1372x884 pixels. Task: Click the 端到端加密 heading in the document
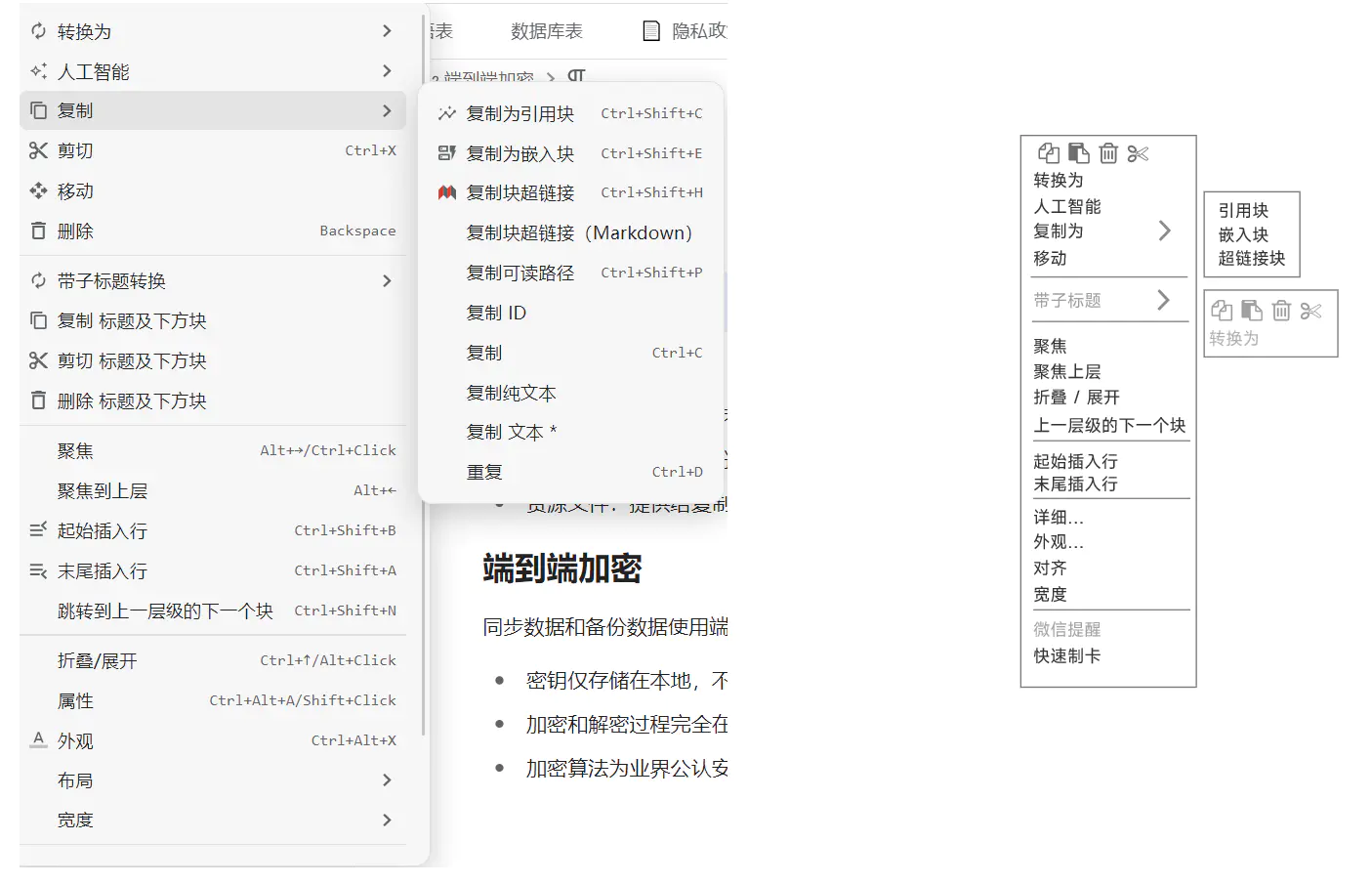point(561,568)
